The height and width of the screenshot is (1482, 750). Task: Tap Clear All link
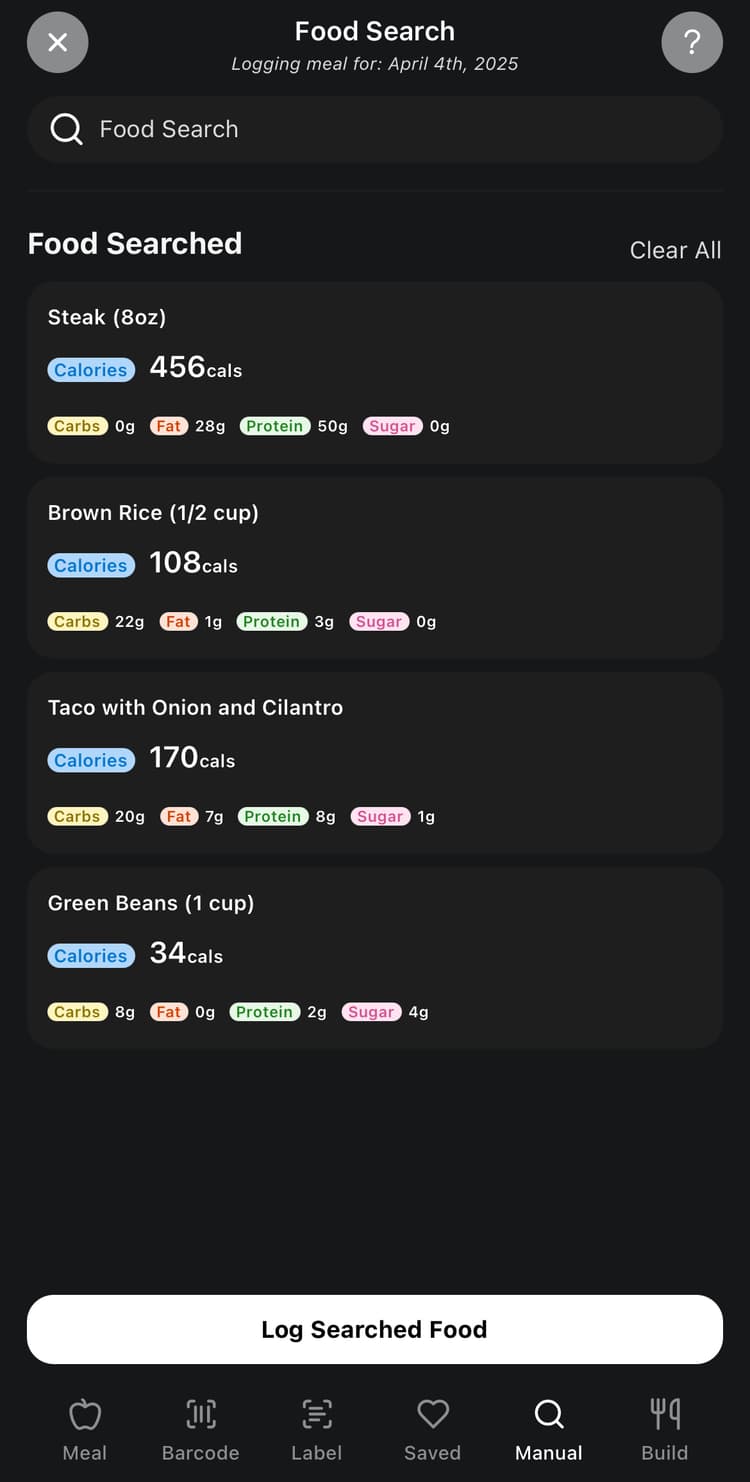[x=675, y=250]
